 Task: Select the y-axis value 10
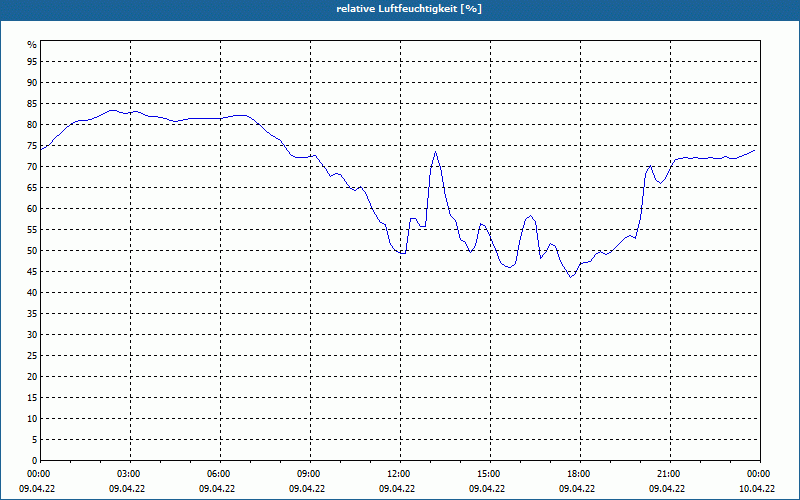(x=32, y=419)
